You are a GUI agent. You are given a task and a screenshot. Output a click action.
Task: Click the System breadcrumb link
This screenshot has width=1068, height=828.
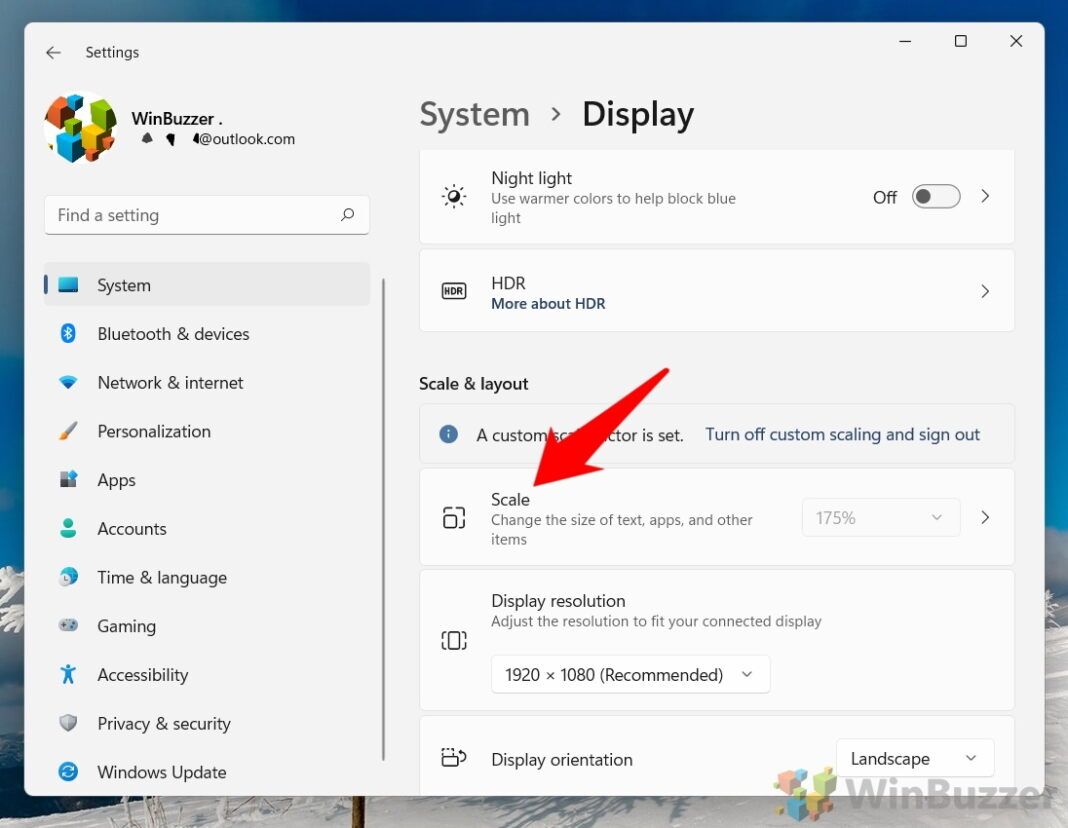(x=474, y=114)
